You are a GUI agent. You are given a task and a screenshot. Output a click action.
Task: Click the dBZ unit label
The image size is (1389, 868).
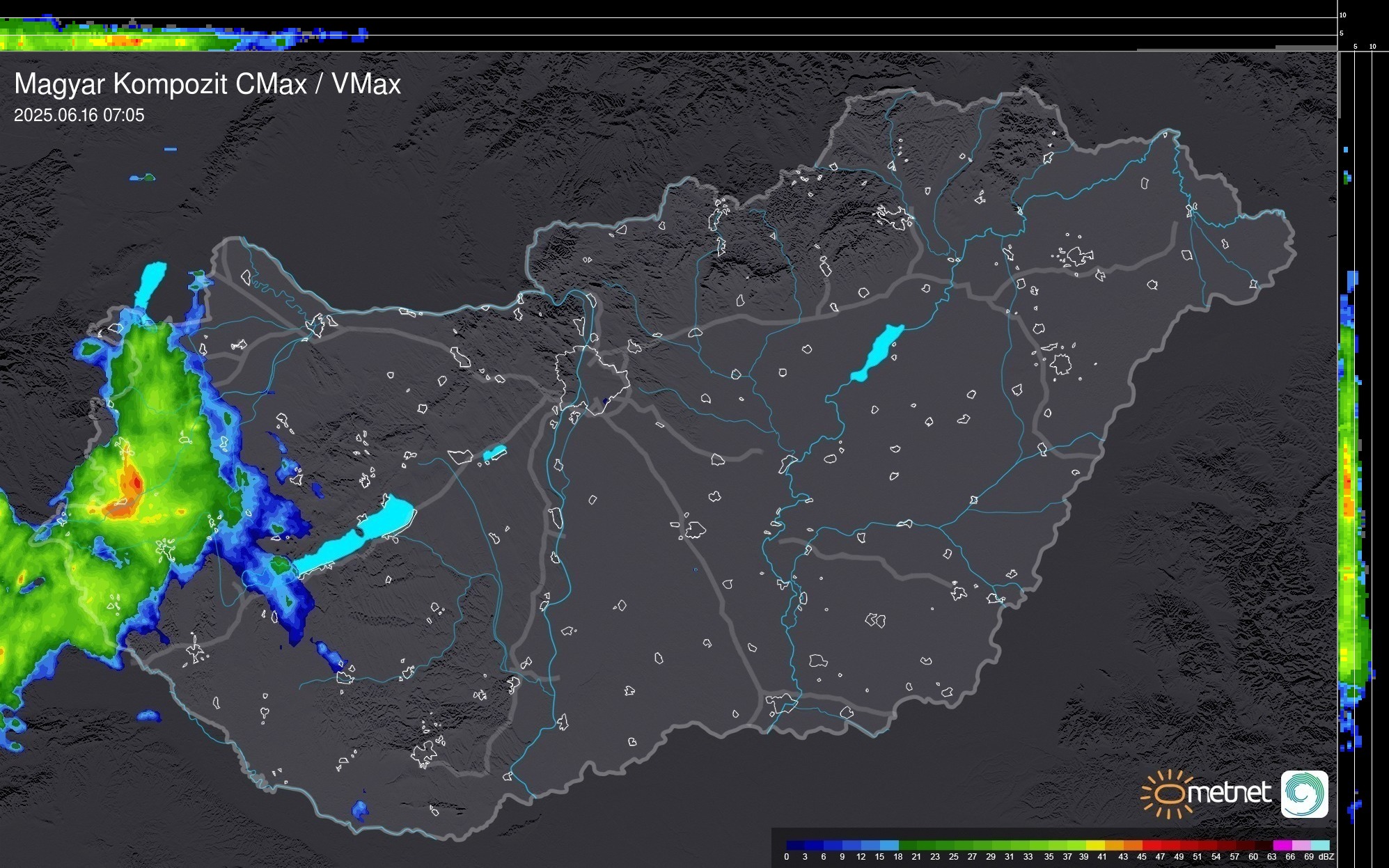click(x=1326, y=857)
